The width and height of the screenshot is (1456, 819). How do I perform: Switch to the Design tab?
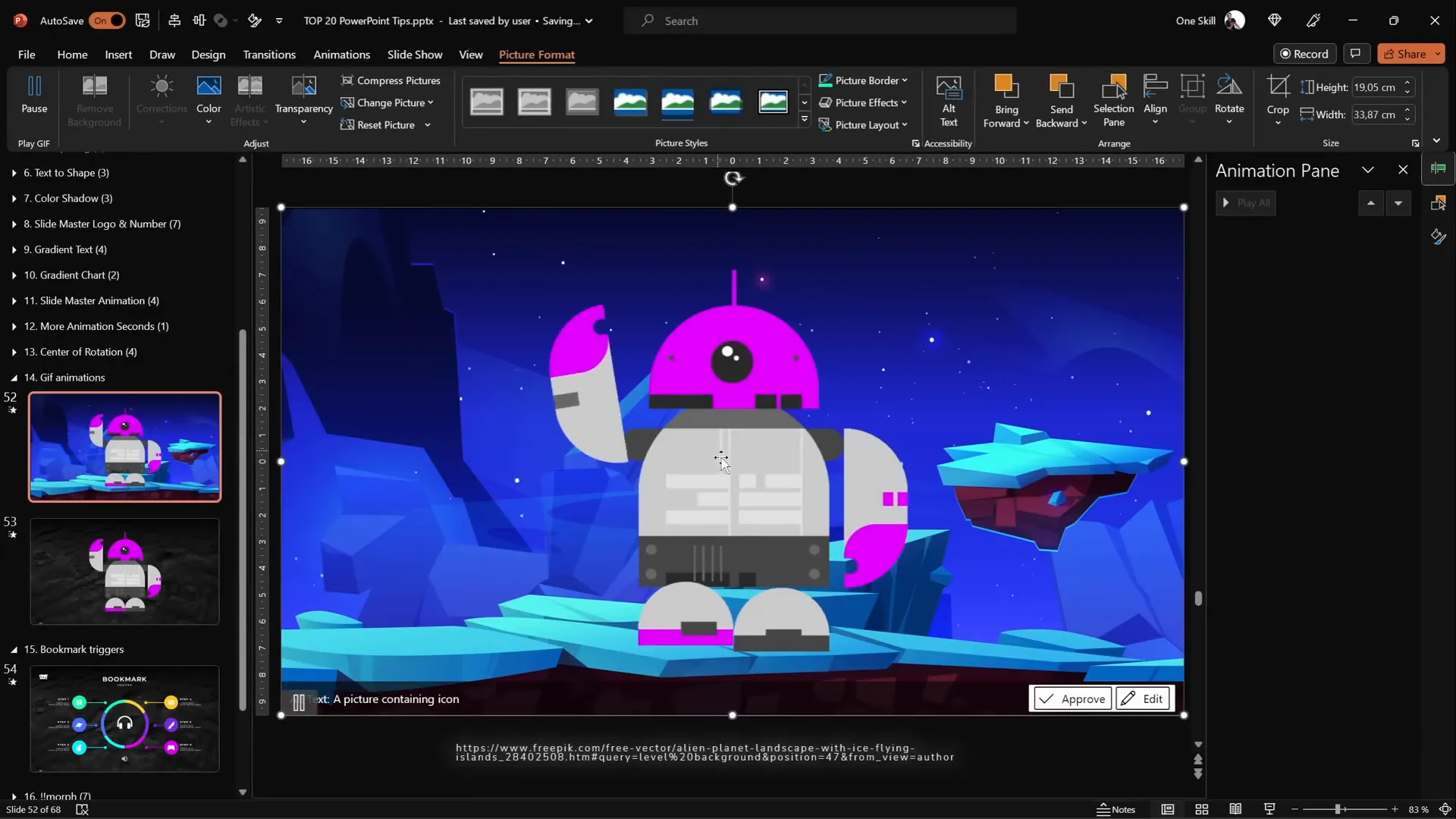point(209,55)
